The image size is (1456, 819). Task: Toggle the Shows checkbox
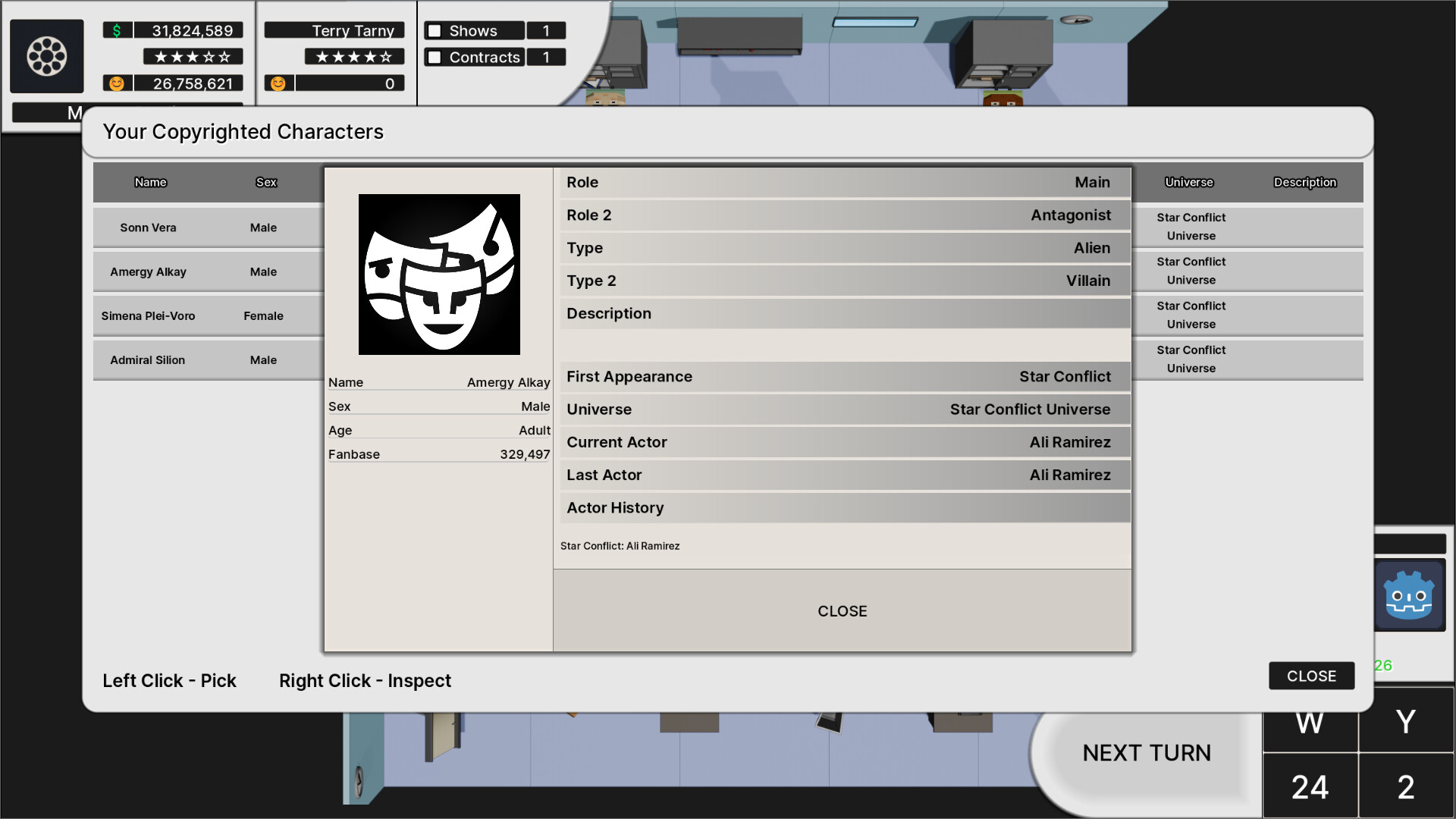[433, 30]
